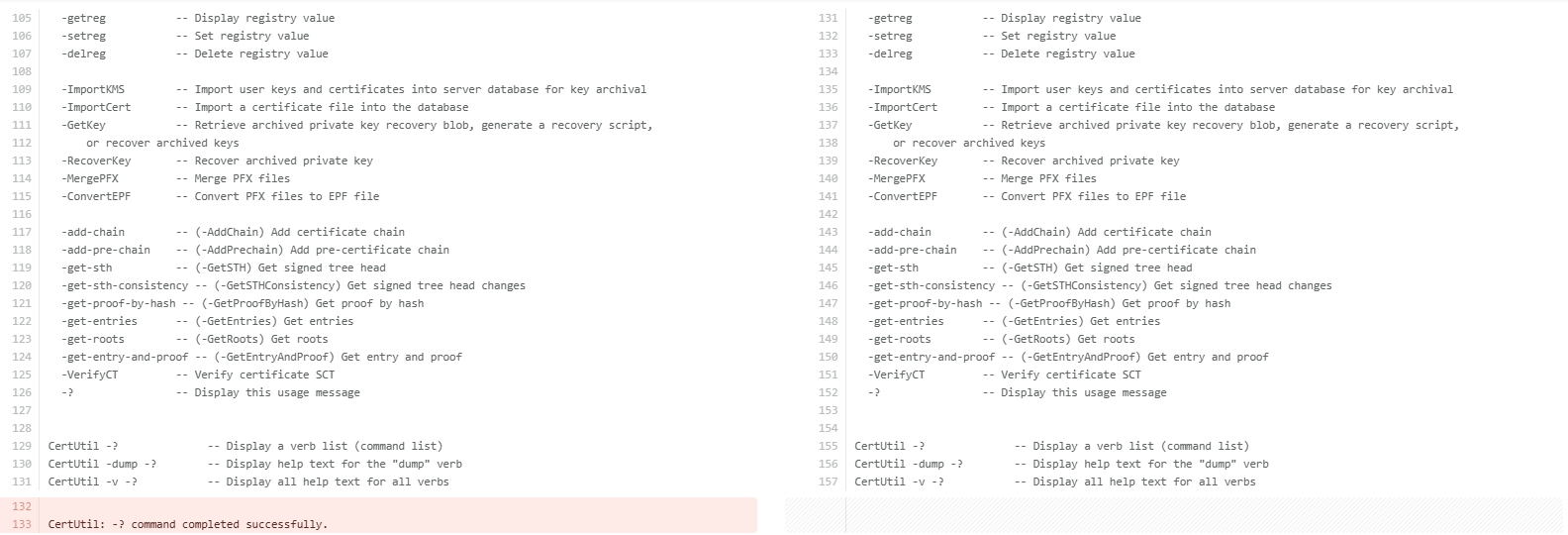Click the -get-proof-by-hash text on line 147
This screenshot has height=535, width=1568.
point(925,303)
